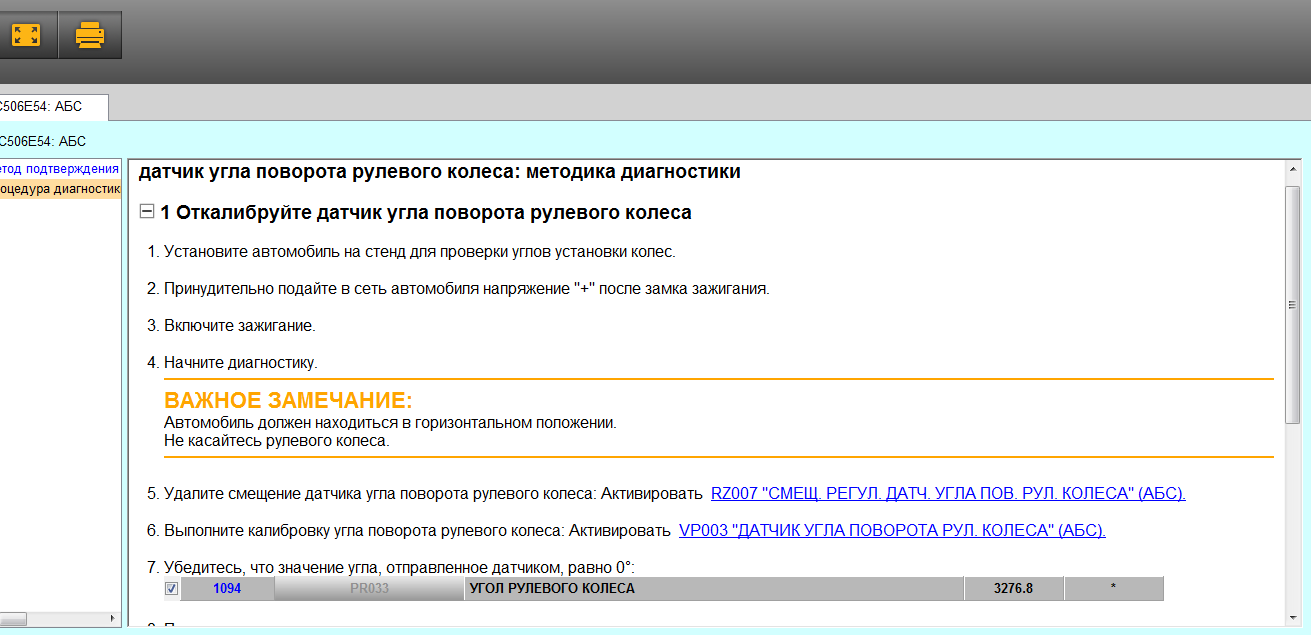Open the VP003 'ДАТЧИК УГЛА ПОВОРОТА' link
The image size is (1311, 635).
tap(891, 530)
